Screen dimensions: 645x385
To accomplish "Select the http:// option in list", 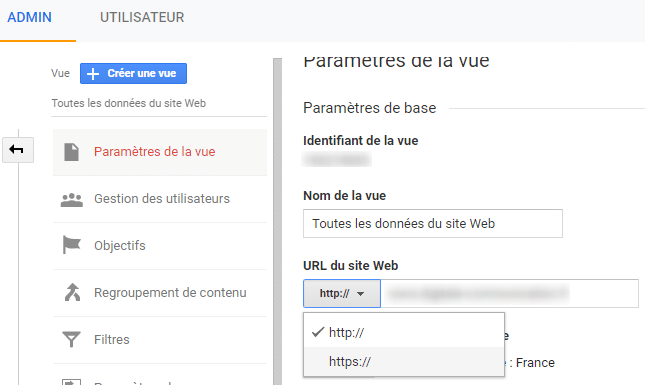I will tap(404, 332).
